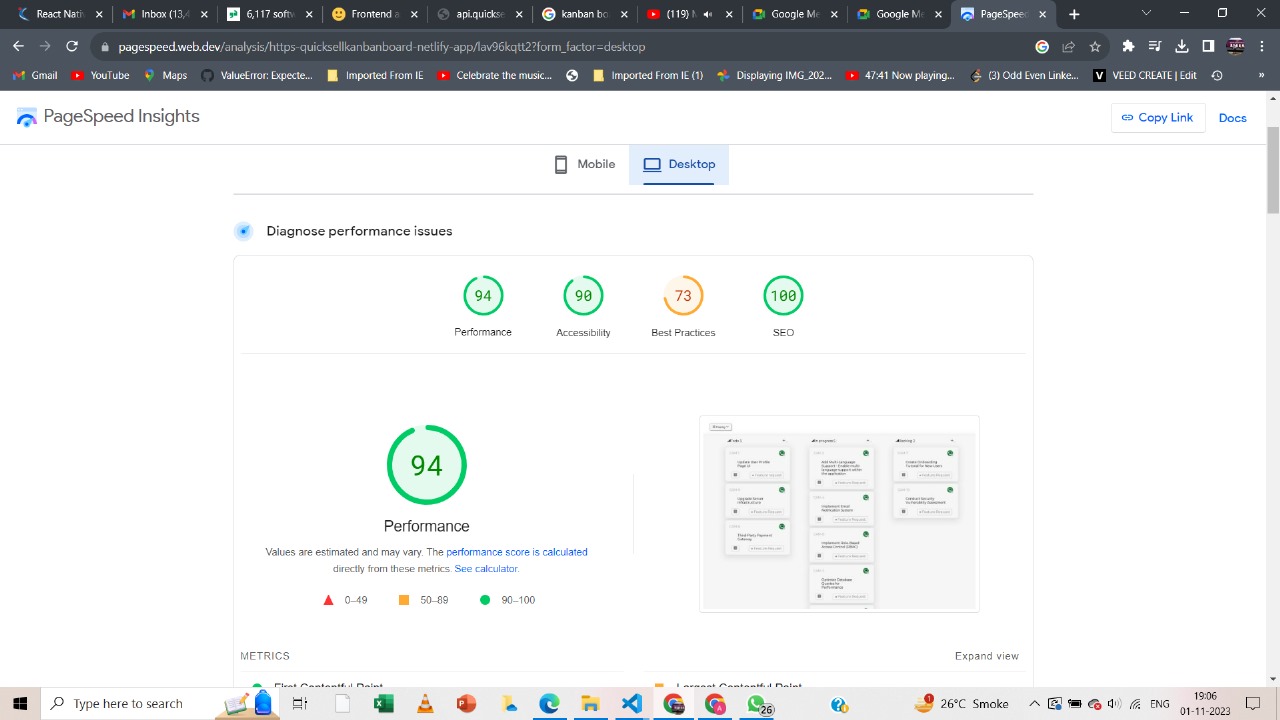The height and width of the screenshot is (720, 1280).
Task: Open VEED CREATE bookmark
Action: (x=1145, y=75)
